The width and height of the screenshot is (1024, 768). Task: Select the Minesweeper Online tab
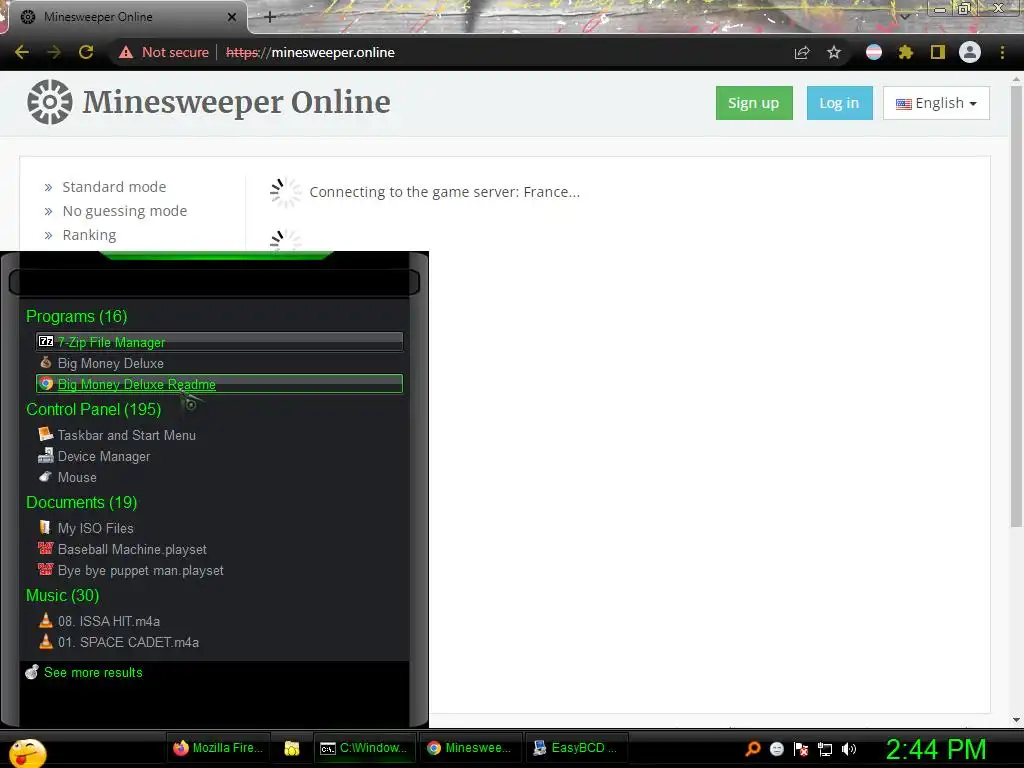(127, 17)
